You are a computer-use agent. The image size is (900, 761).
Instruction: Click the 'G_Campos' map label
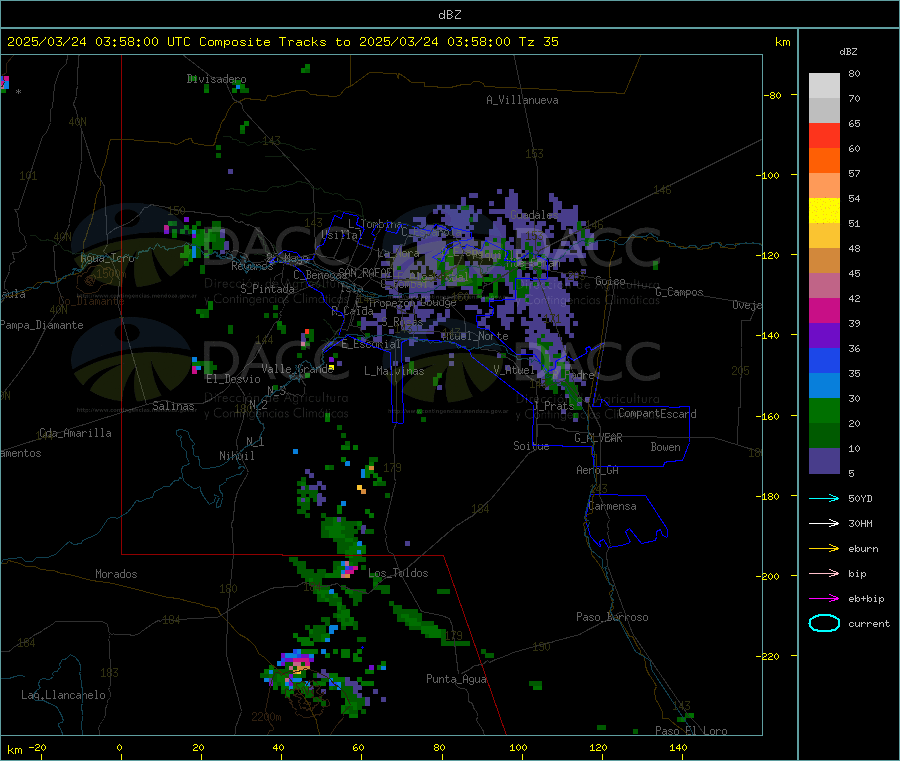[x=679, y=292]
